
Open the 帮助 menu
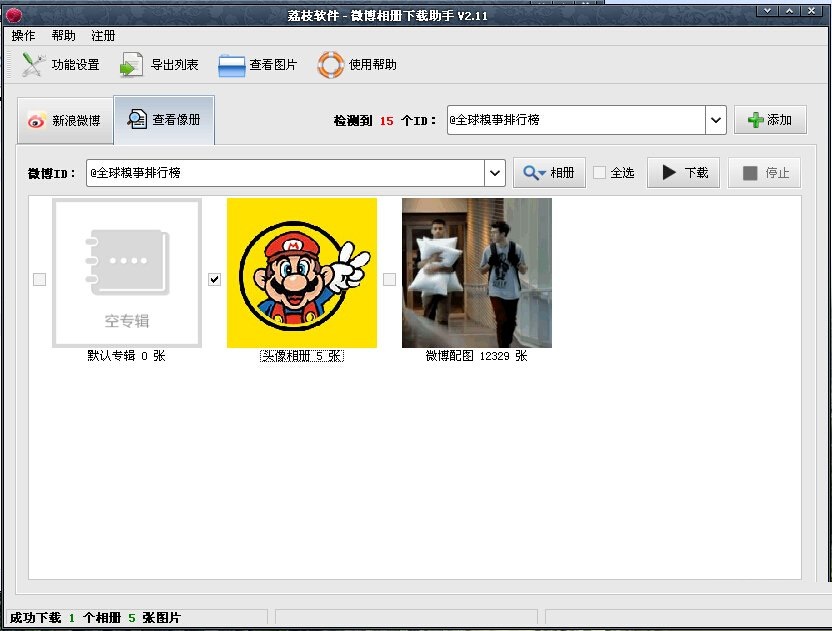coord(63,36)
